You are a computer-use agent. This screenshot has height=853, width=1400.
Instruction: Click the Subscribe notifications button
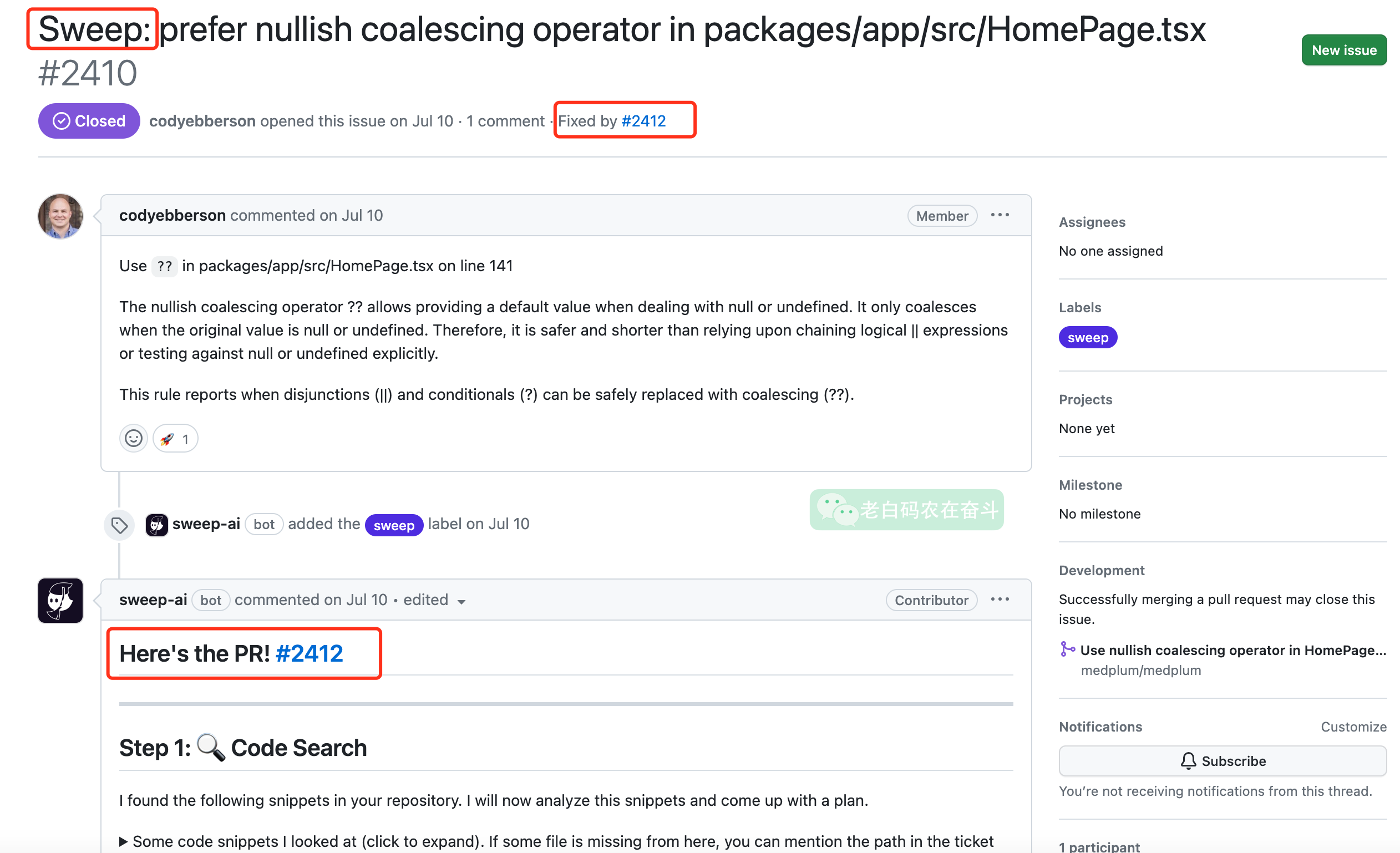[1222, 761]
